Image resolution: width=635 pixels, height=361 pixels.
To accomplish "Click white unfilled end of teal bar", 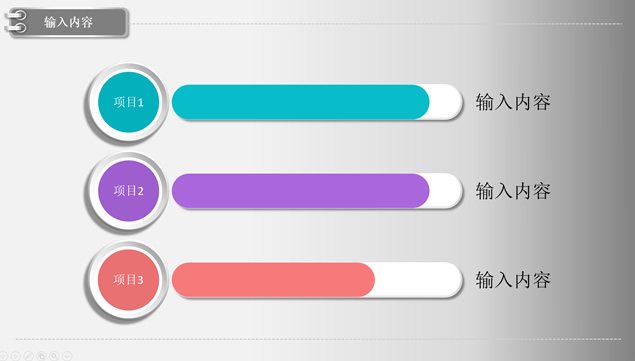I will [446, 102].
